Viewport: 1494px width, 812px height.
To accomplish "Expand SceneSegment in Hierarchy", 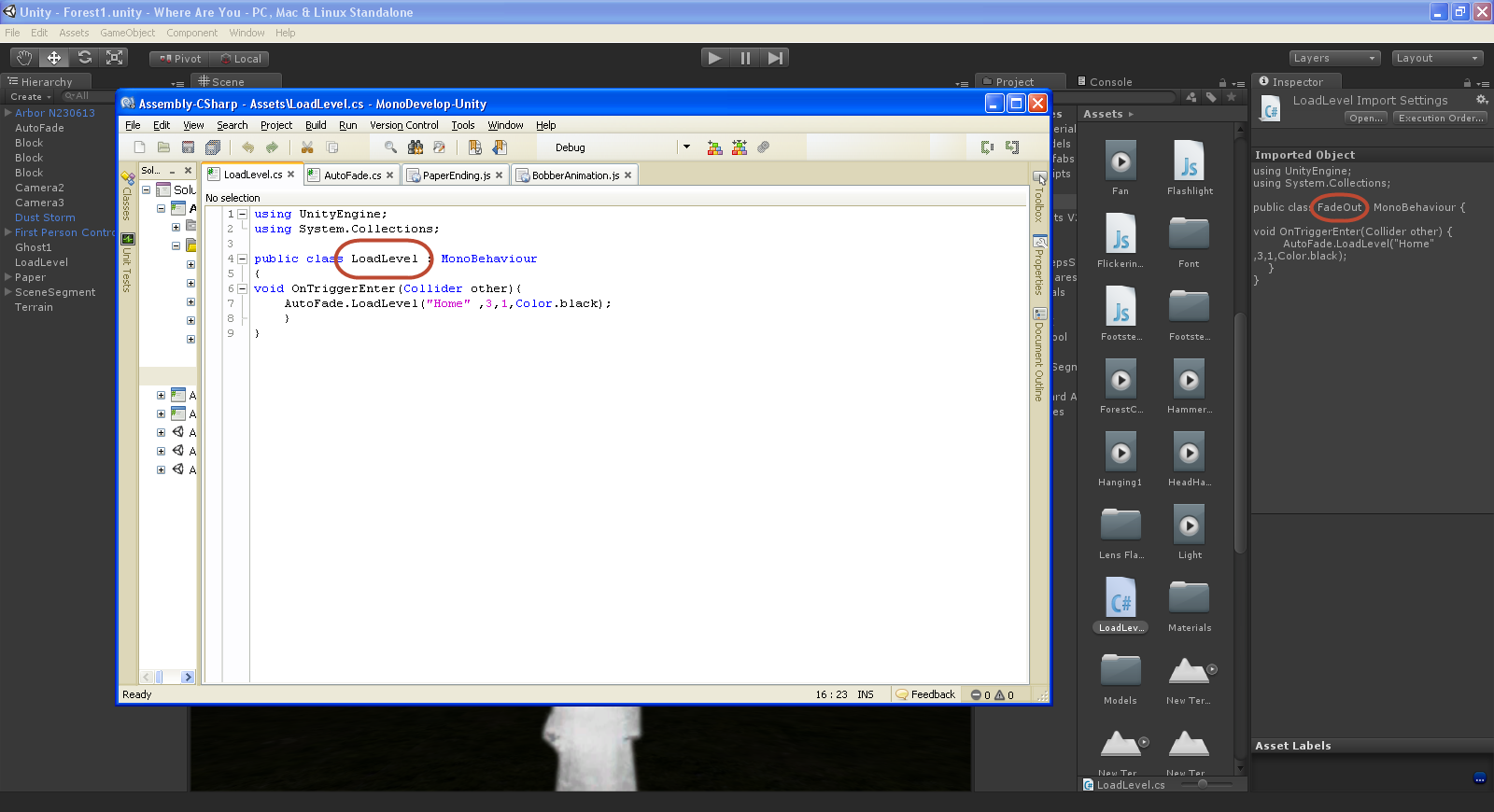I will pyautogui.click(x=8, y=292).
